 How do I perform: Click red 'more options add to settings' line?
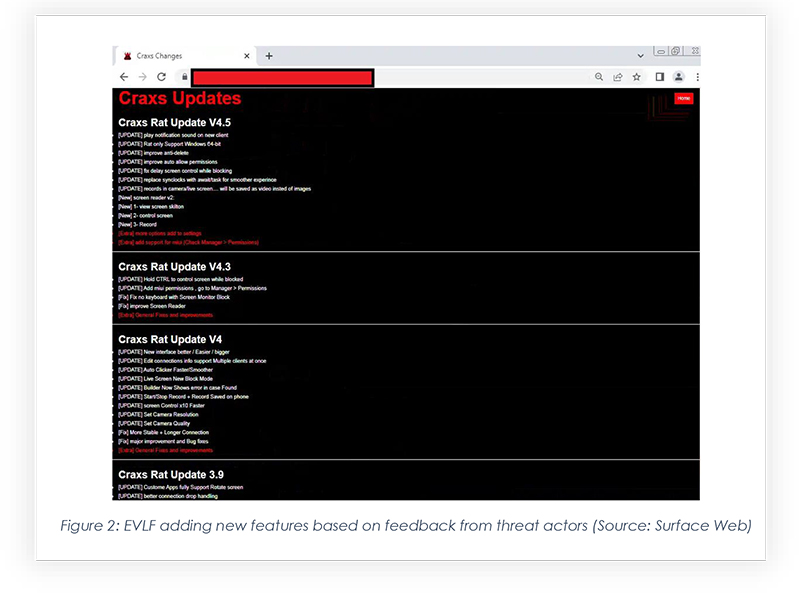point(160,233)
